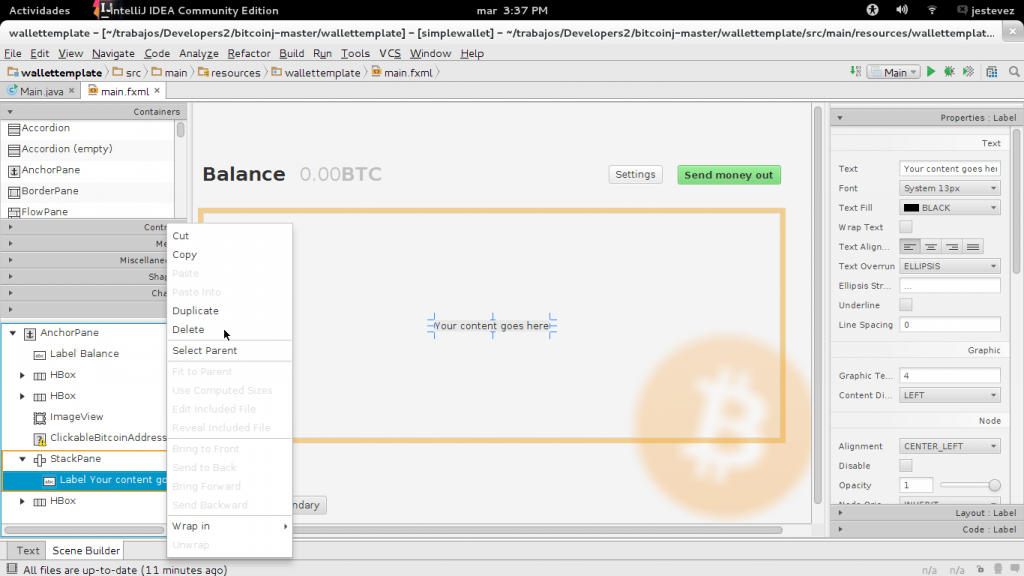The image size is (1024, 576).
Task: Start debugging with the green bug icon
Action: tap(950, 72)
